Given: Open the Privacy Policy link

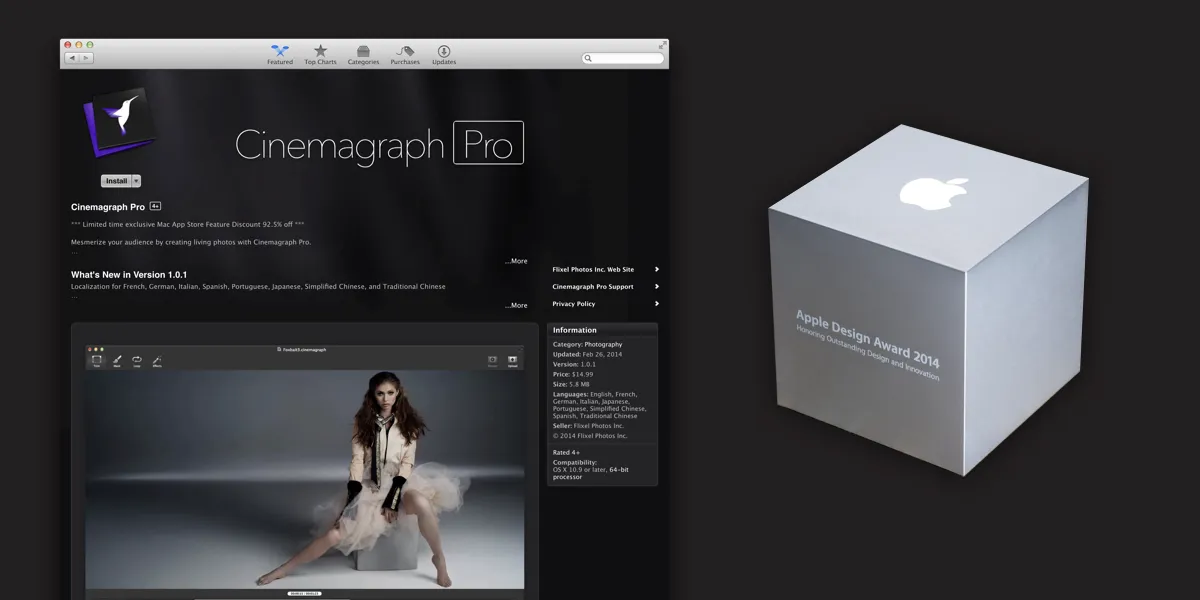Looking at the screenshot, I should pos(605,303).
